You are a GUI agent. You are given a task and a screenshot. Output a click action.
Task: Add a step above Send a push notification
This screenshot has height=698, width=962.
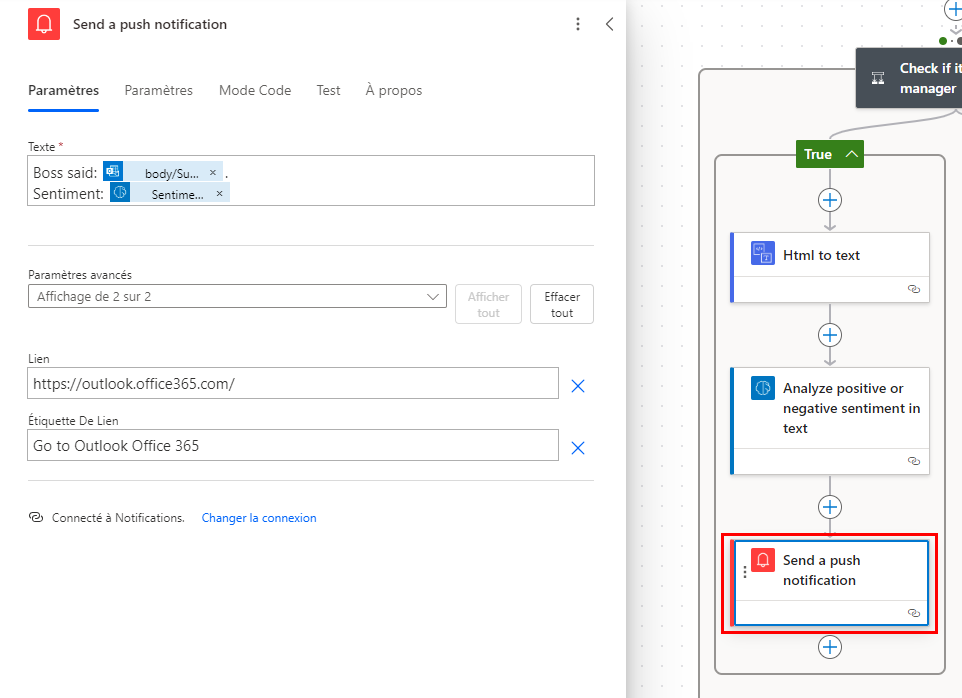pos(829,507)
